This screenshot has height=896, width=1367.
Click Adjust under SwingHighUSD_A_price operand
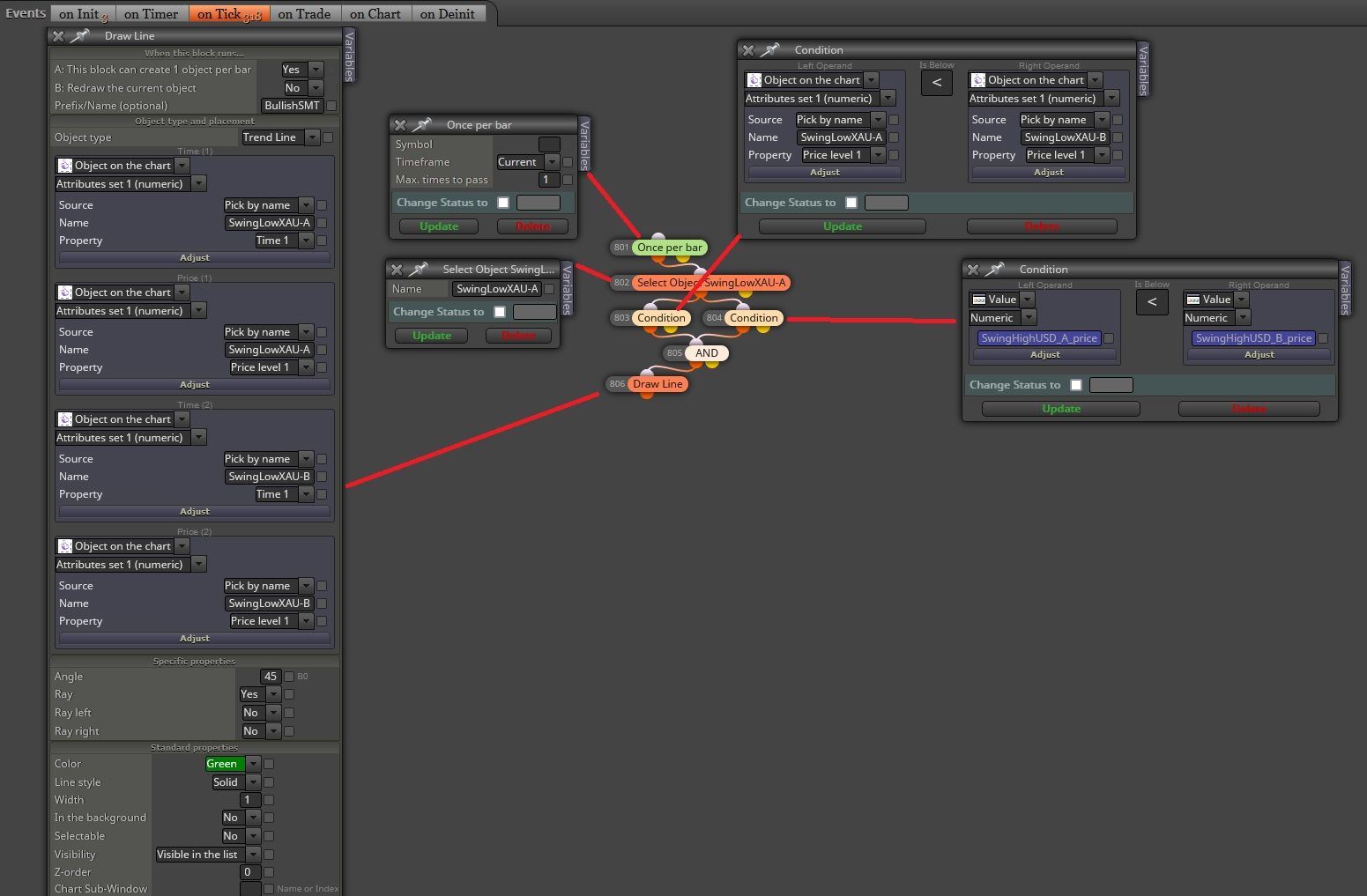coord(1045,355)
